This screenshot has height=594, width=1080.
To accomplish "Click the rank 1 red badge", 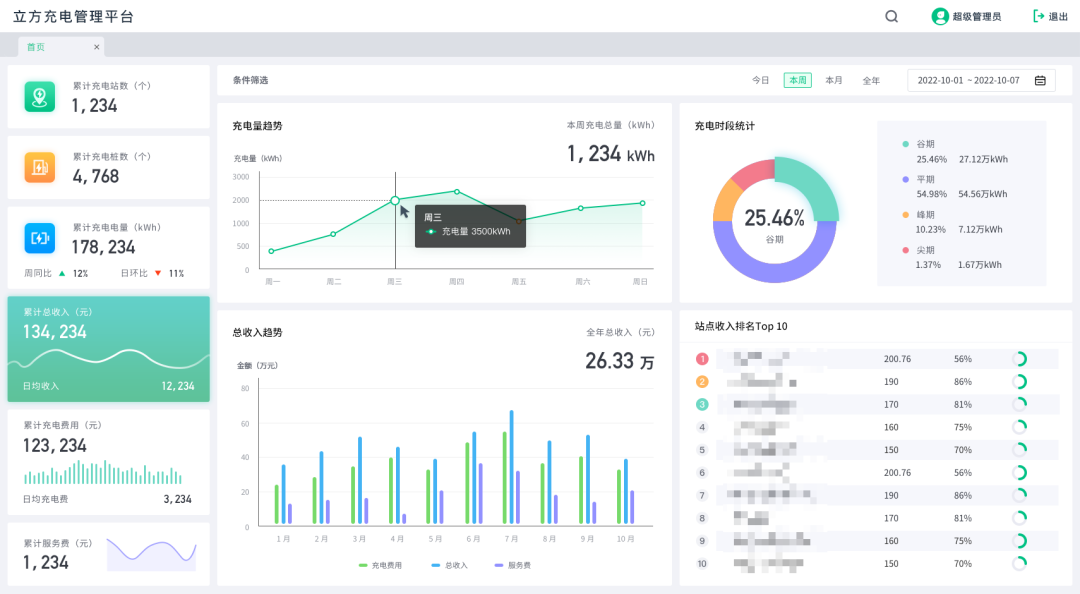I will tap(702, 359).
